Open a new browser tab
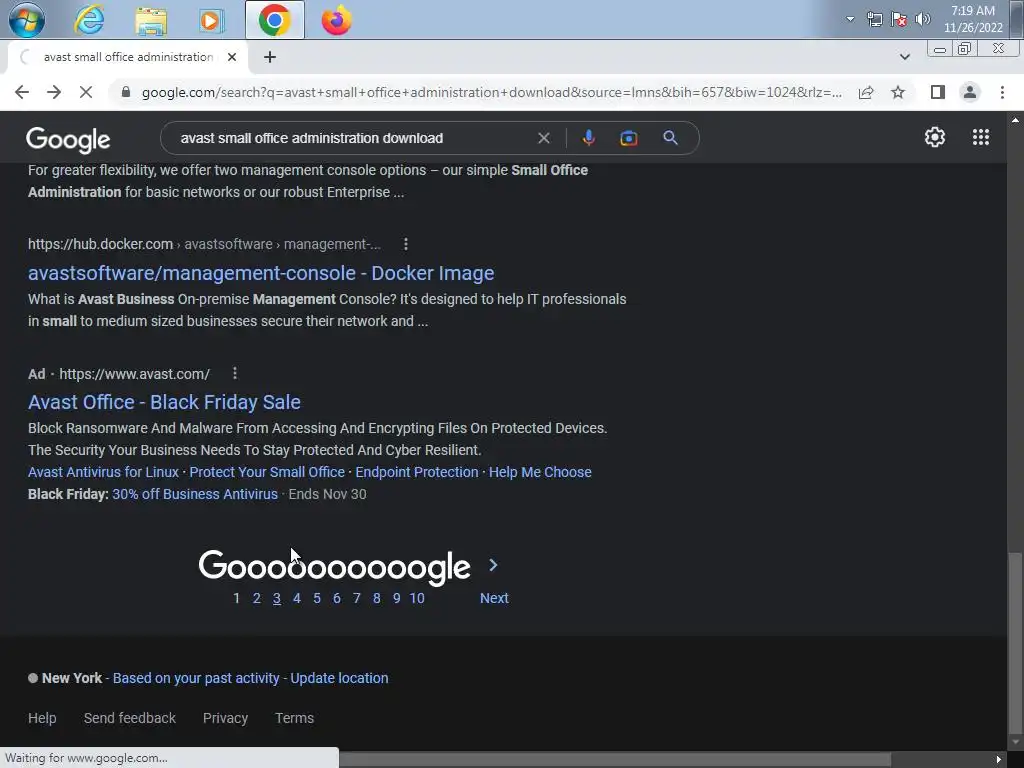The image size is (1024, 768). pyautogui.click(x=270, y=57)
